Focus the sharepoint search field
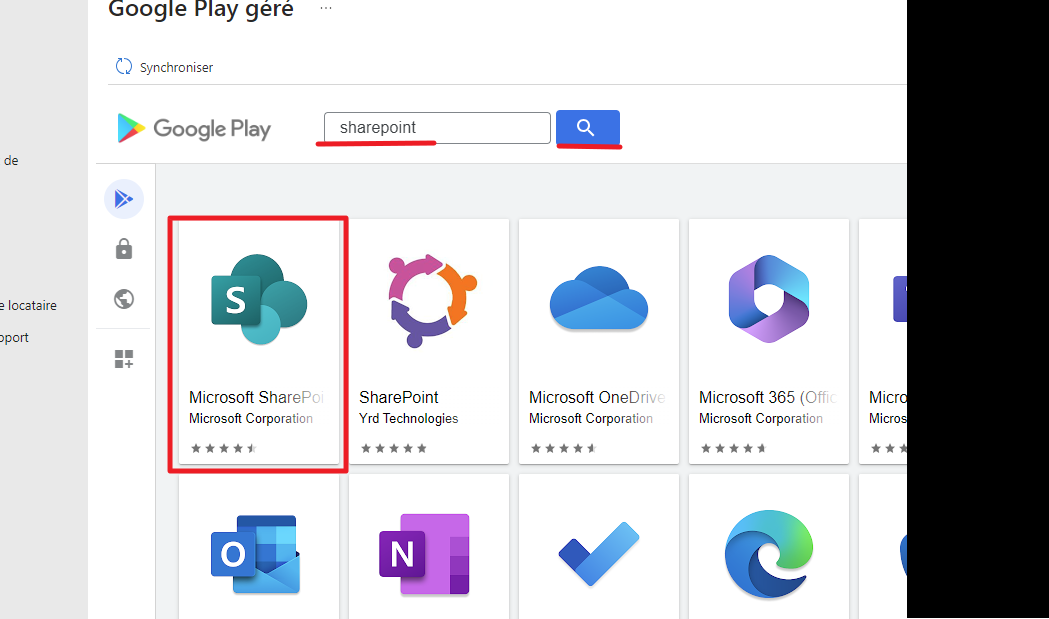Image resolution: width=1049 pixels, height=619 pixels. (x=437, y=128)
